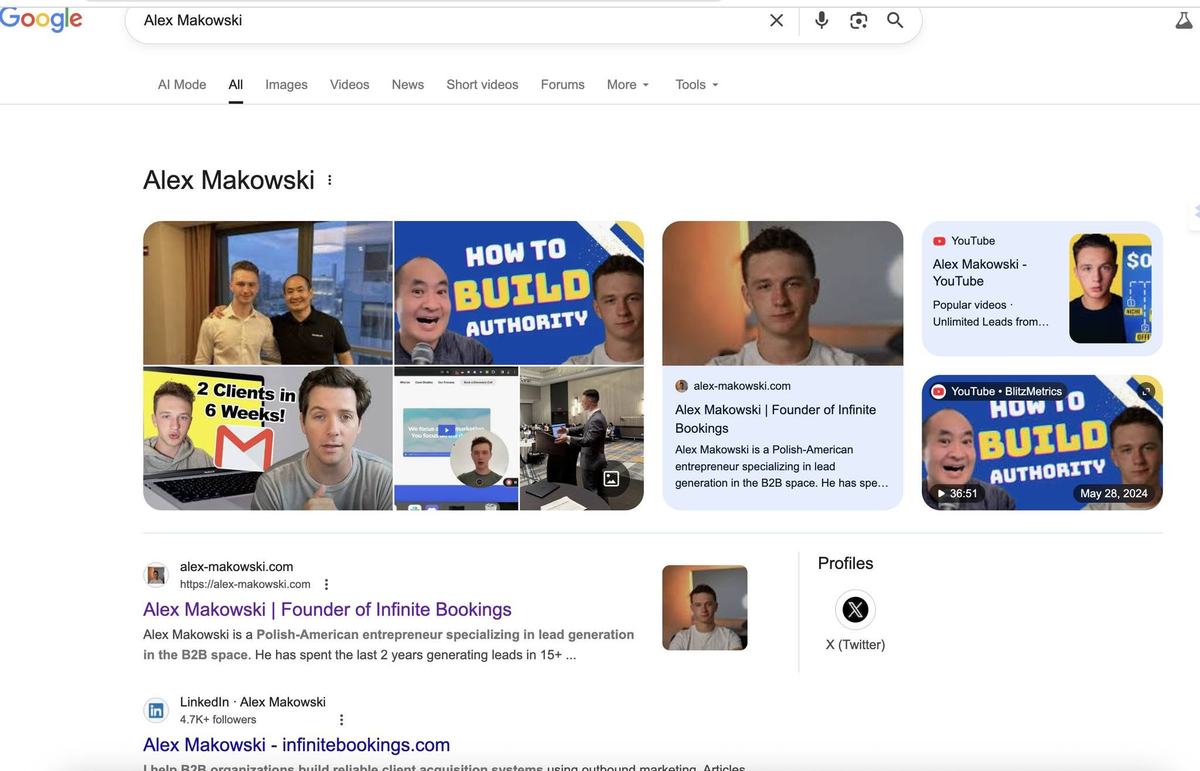1200x771 pixels.
Task: Open Google Lens image search icon
Action: click(x=859, y=20)
